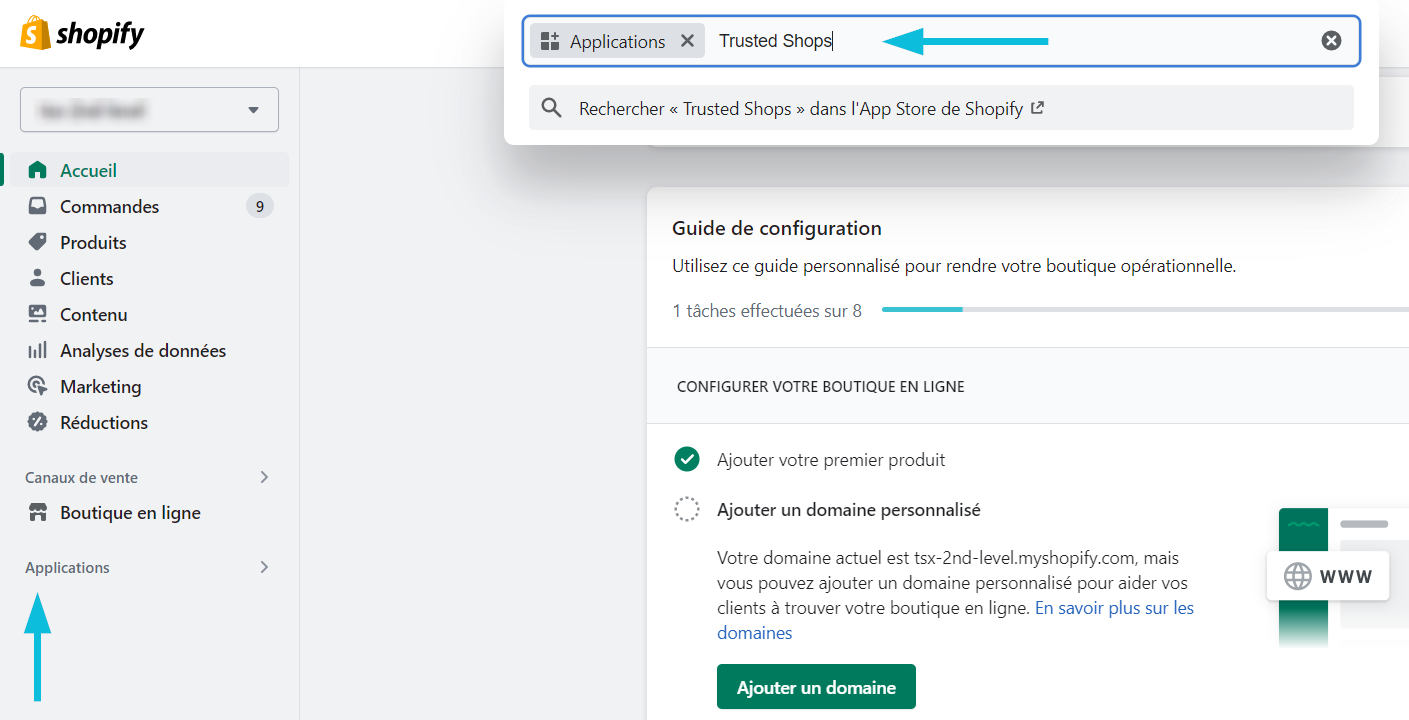1409x720 pixels.
Task: Open the store selector dropdown
Action: tap(149, 110)
